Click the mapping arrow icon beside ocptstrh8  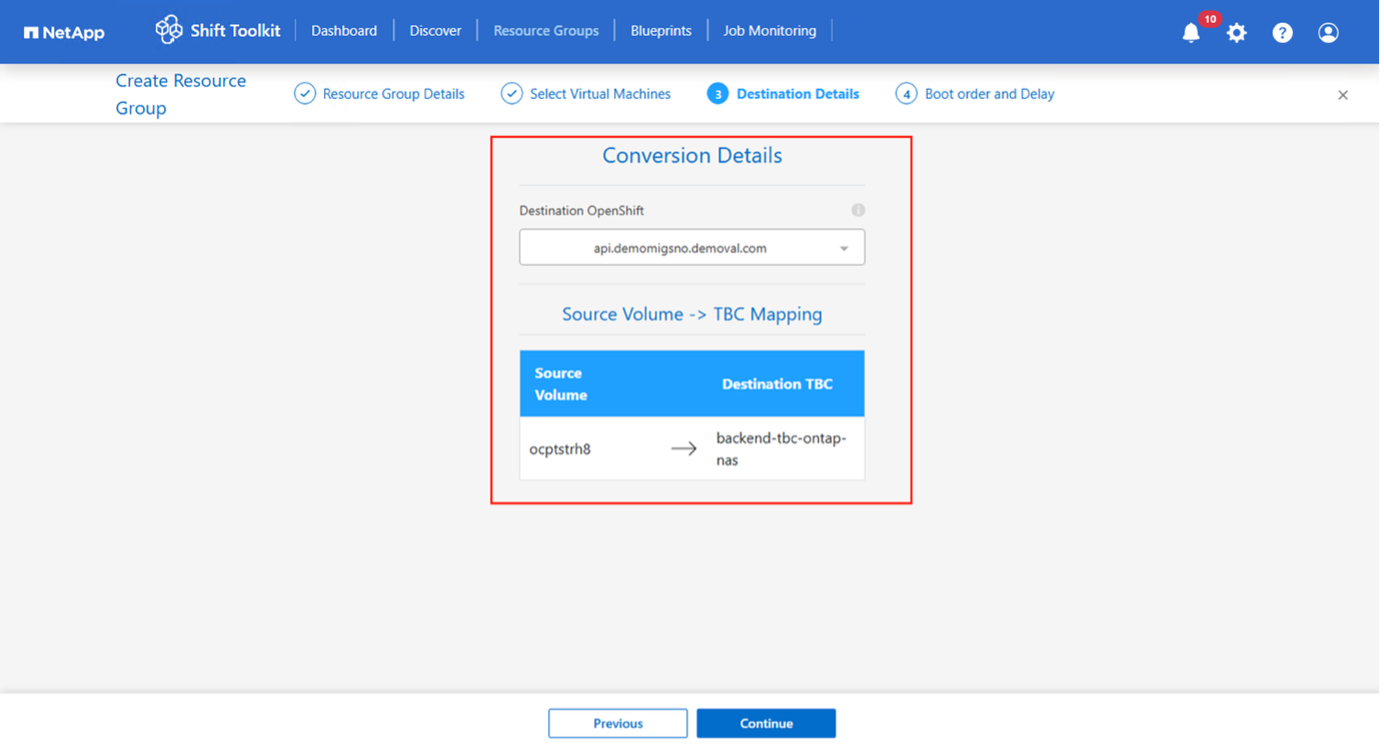click(684, 449)
